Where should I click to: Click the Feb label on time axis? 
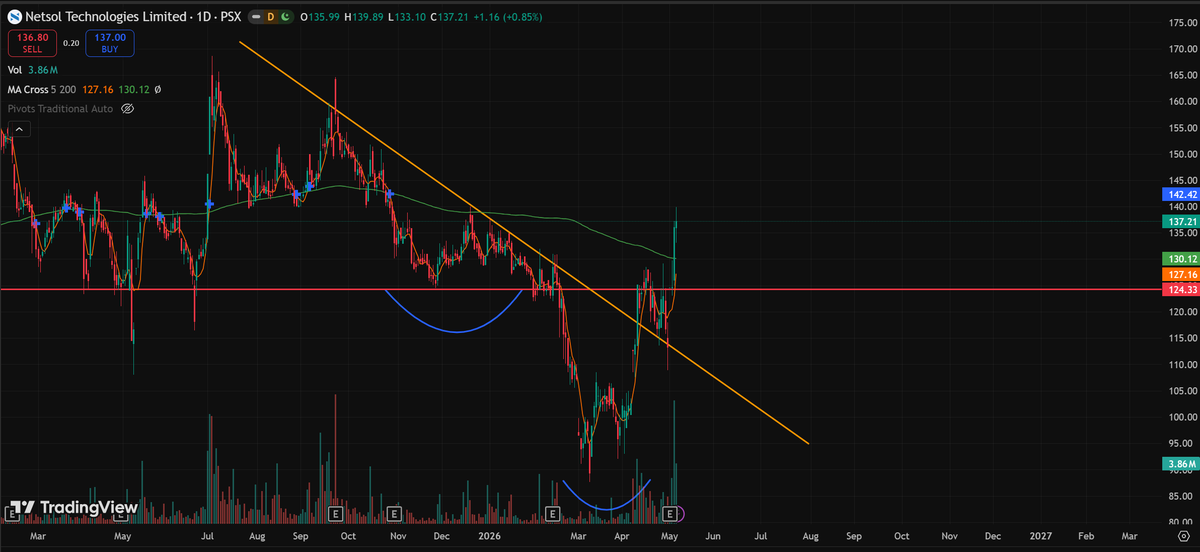coord(1086,535)
